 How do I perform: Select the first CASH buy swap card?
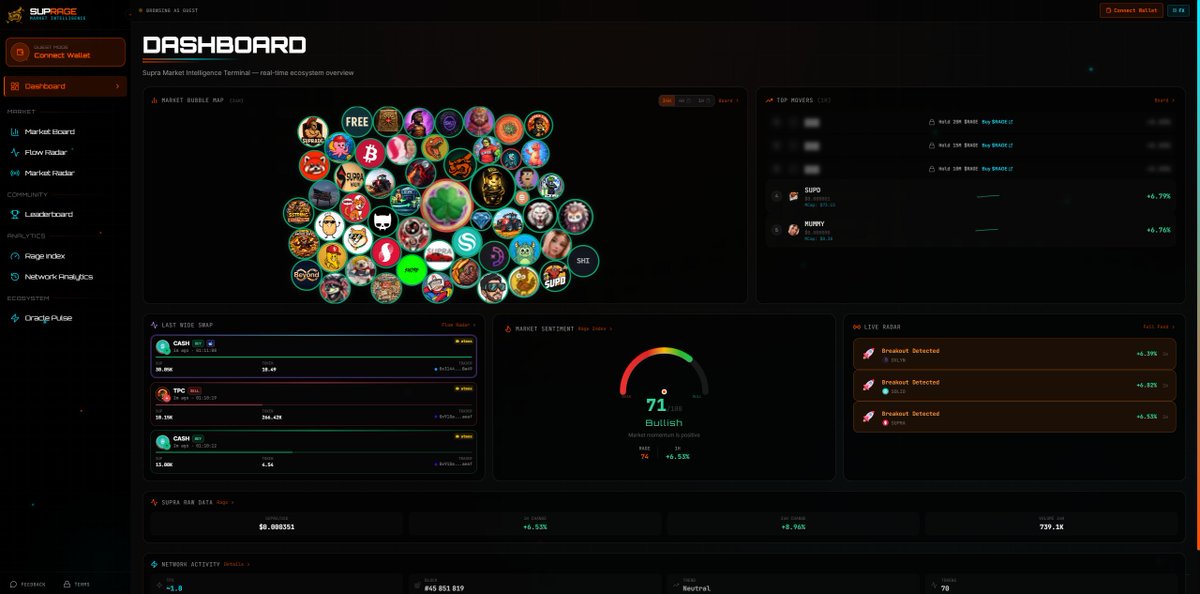(314, 356)
